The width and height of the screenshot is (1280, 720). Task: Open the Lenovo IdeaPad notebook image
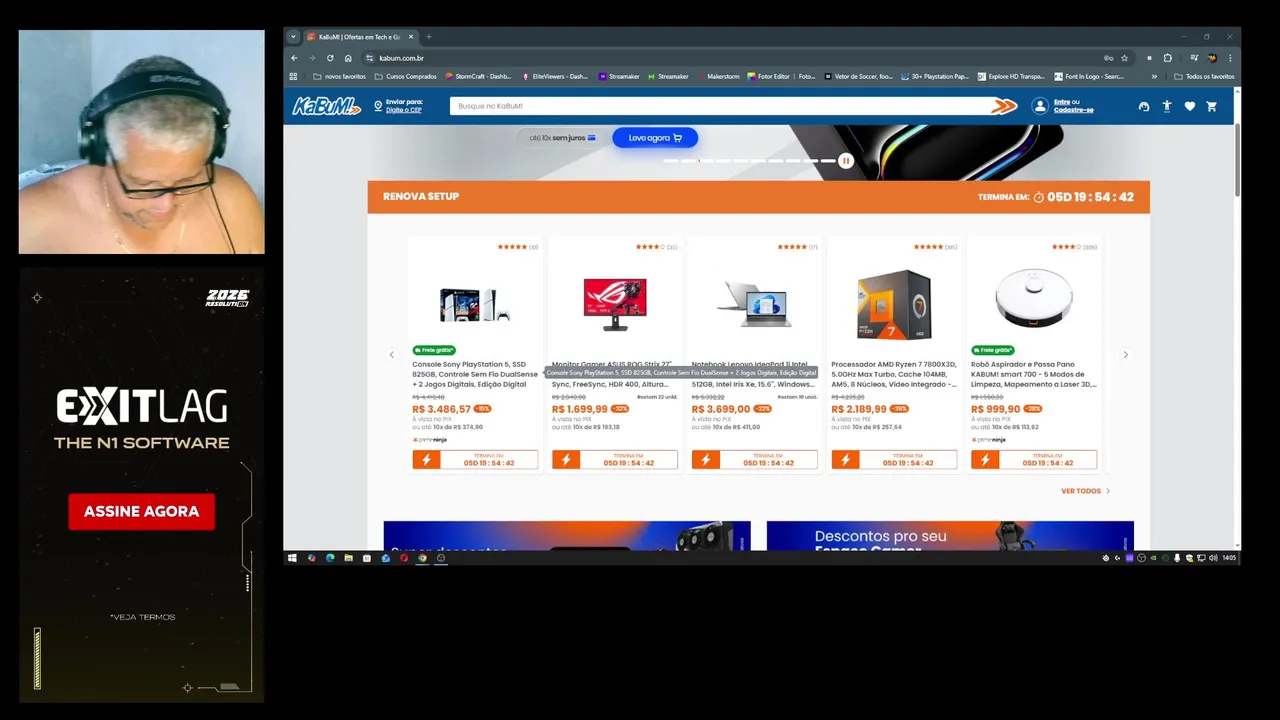tap(755, 303)
